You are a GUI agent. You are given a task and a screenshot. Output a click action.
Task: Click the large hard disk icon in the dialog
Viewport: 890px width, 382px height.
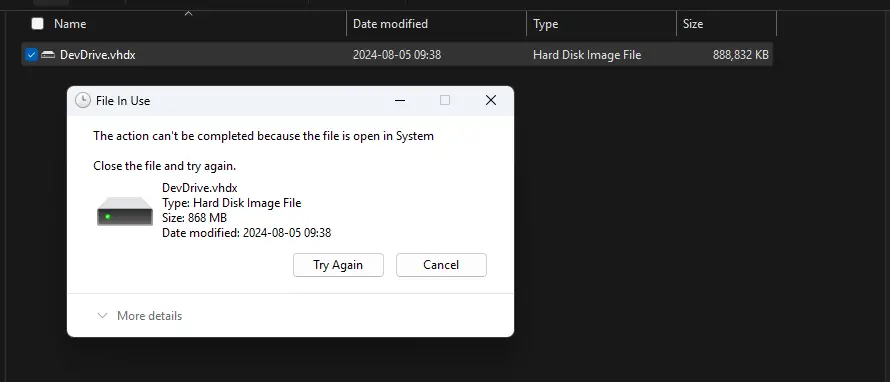coord(125,211)
